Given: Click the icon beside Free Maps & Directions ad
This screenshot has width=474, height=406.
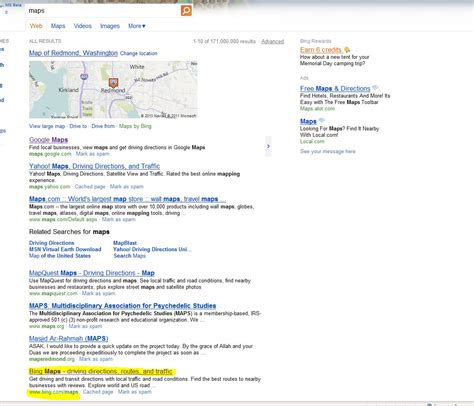Looking at the screenshot, I should 375,88.
